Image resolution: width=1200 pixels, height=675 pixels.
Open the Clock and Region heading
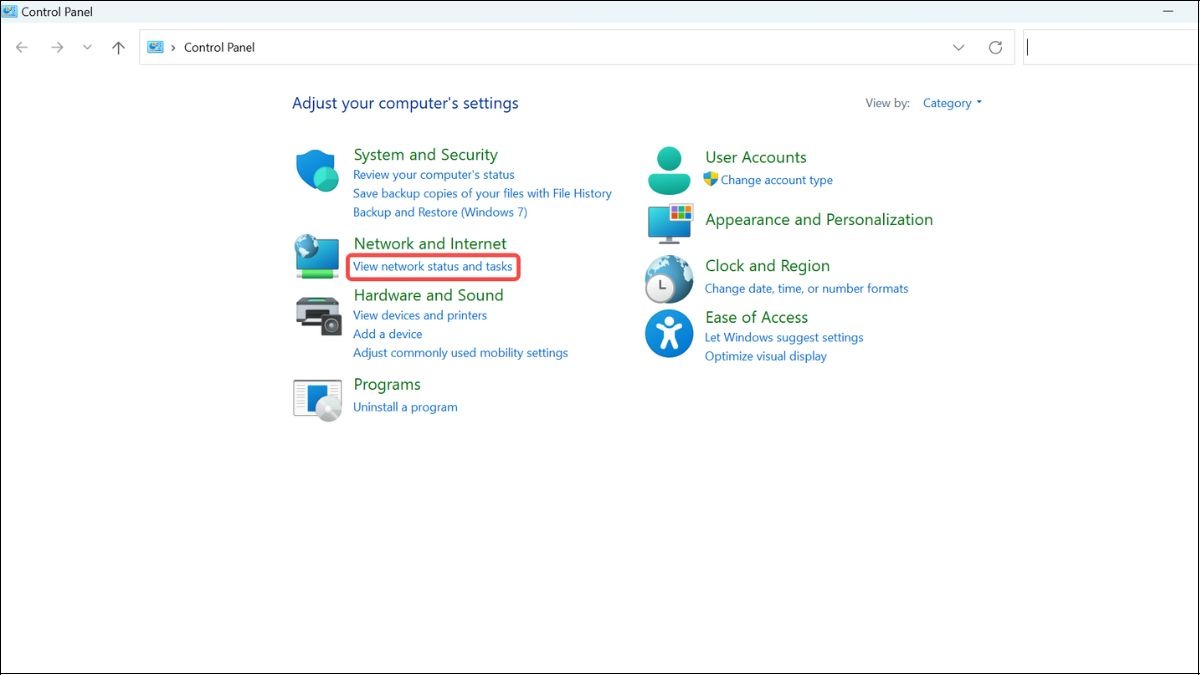tap(767, 266)
